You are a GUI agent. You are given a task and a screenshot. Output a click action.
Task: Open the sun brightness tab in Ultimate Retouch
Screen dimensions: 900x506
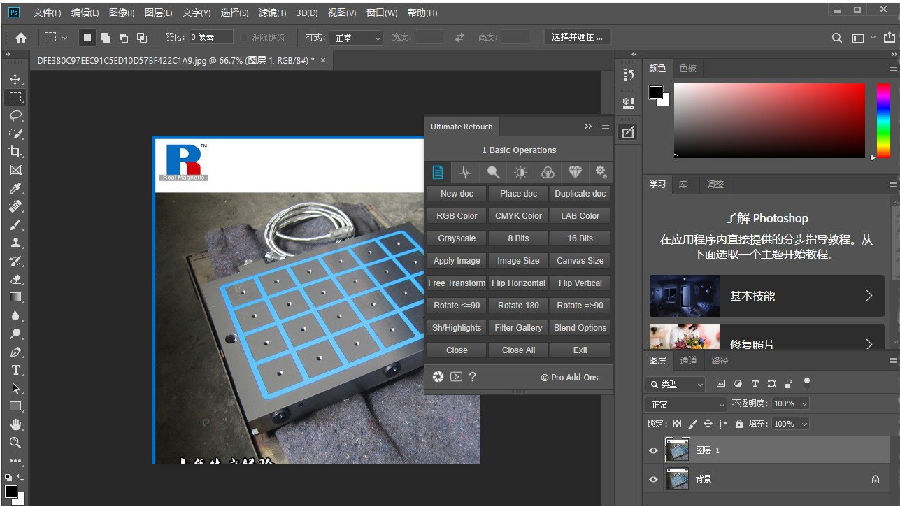tap(520, 172)
